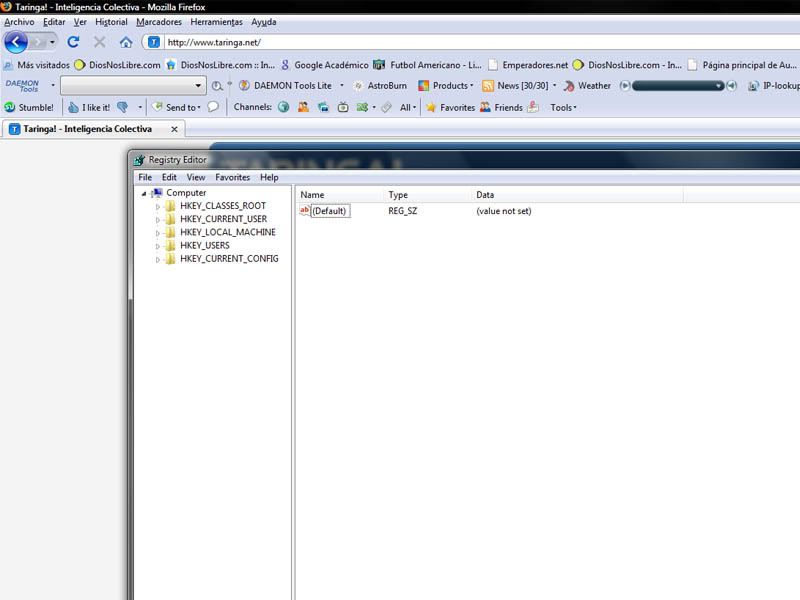The height and width of the screenshot is (600, 800).
Task: Expand HKEY_LOCAL_MACHINE key
Action: coord(158,233)
